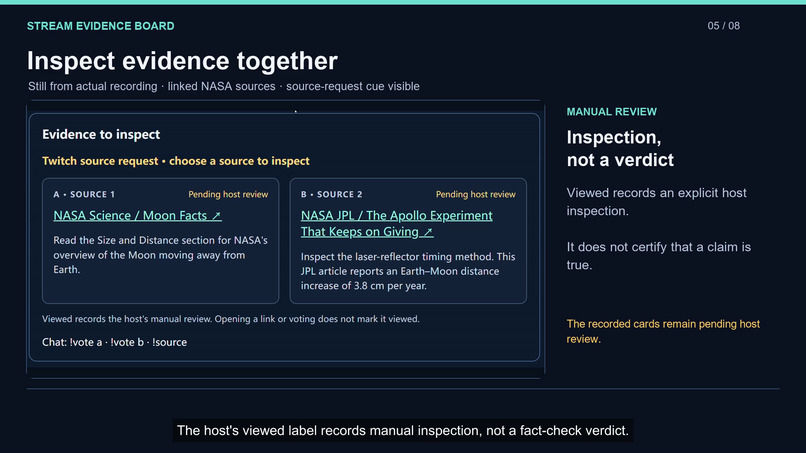The image size is (806, 453).
Task: Click external-link arrow beside Moon Facts
Action: point(216,216)
